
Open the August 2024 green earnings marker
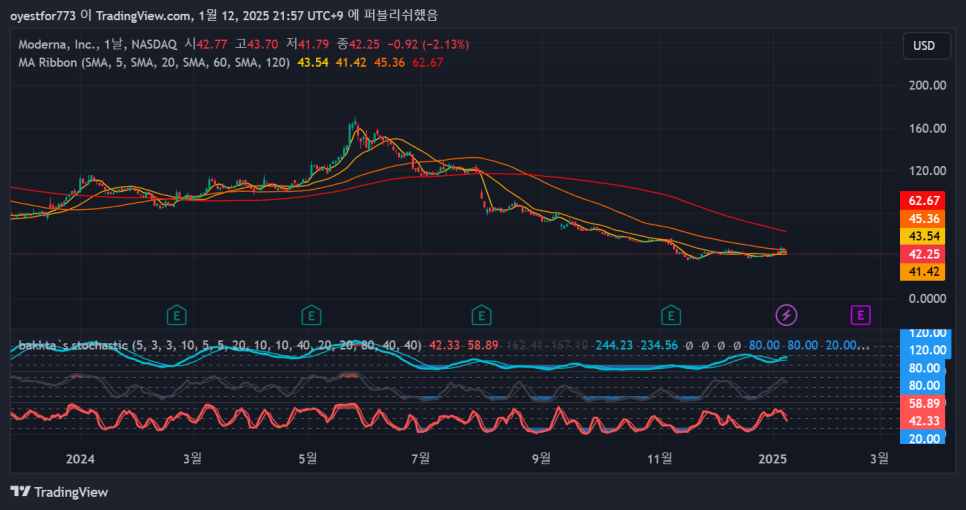tap(481, 316)
